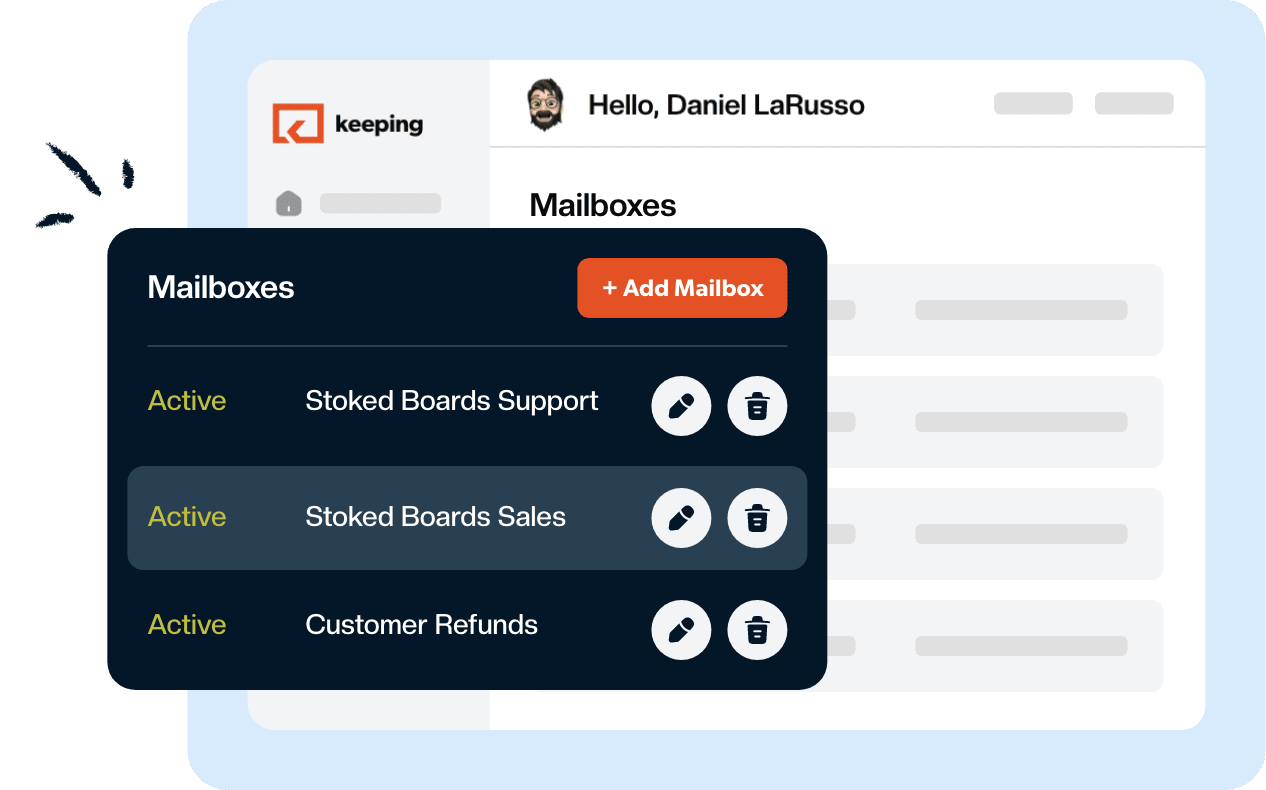Click the Mailboxes page title
Screen dimensions: 1266x790
coord(602,205)
